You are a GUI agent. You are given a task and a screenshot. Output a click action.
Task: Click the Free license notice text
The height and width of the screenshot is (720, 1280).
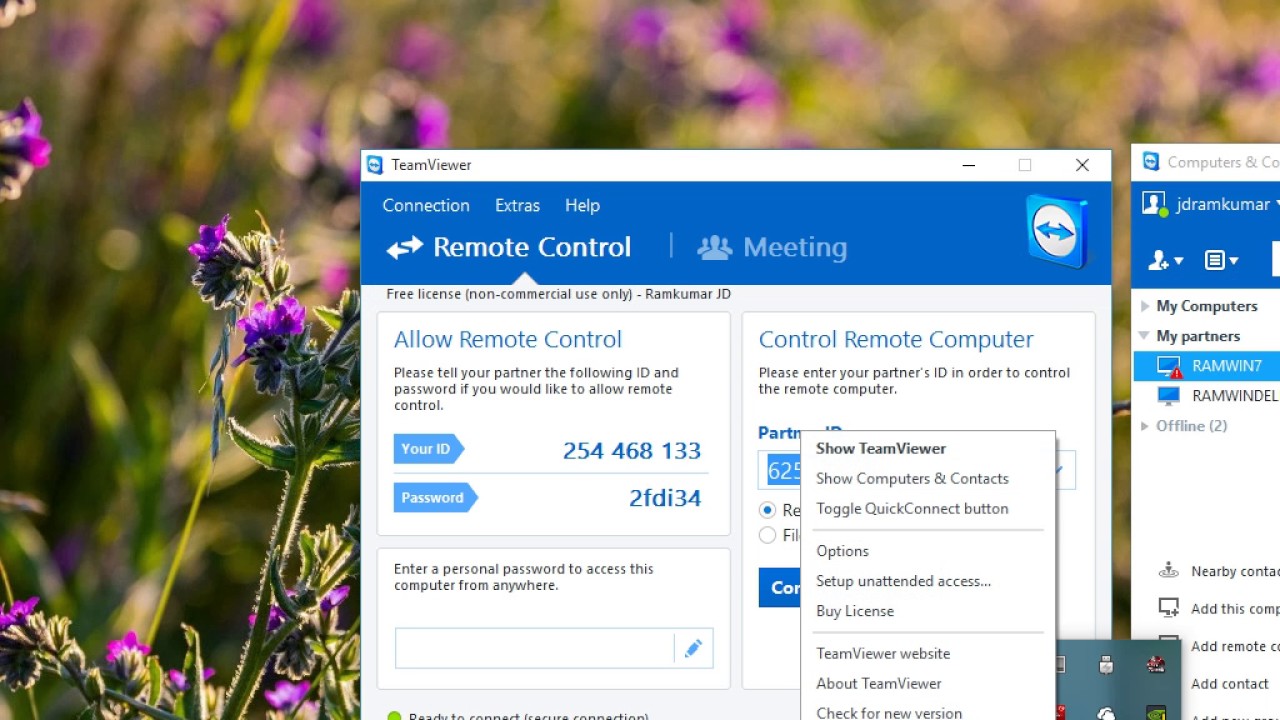point(559,294)
